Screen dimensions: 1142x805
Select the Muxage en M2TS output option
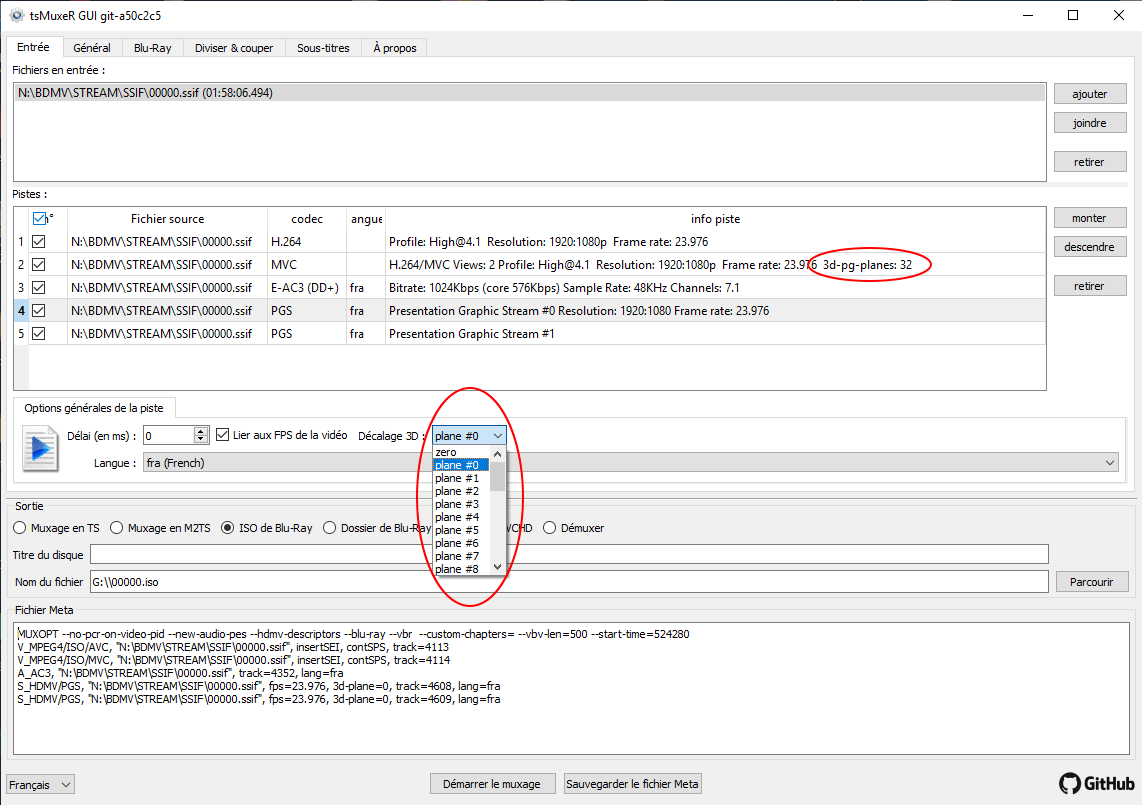click(117, 528)
